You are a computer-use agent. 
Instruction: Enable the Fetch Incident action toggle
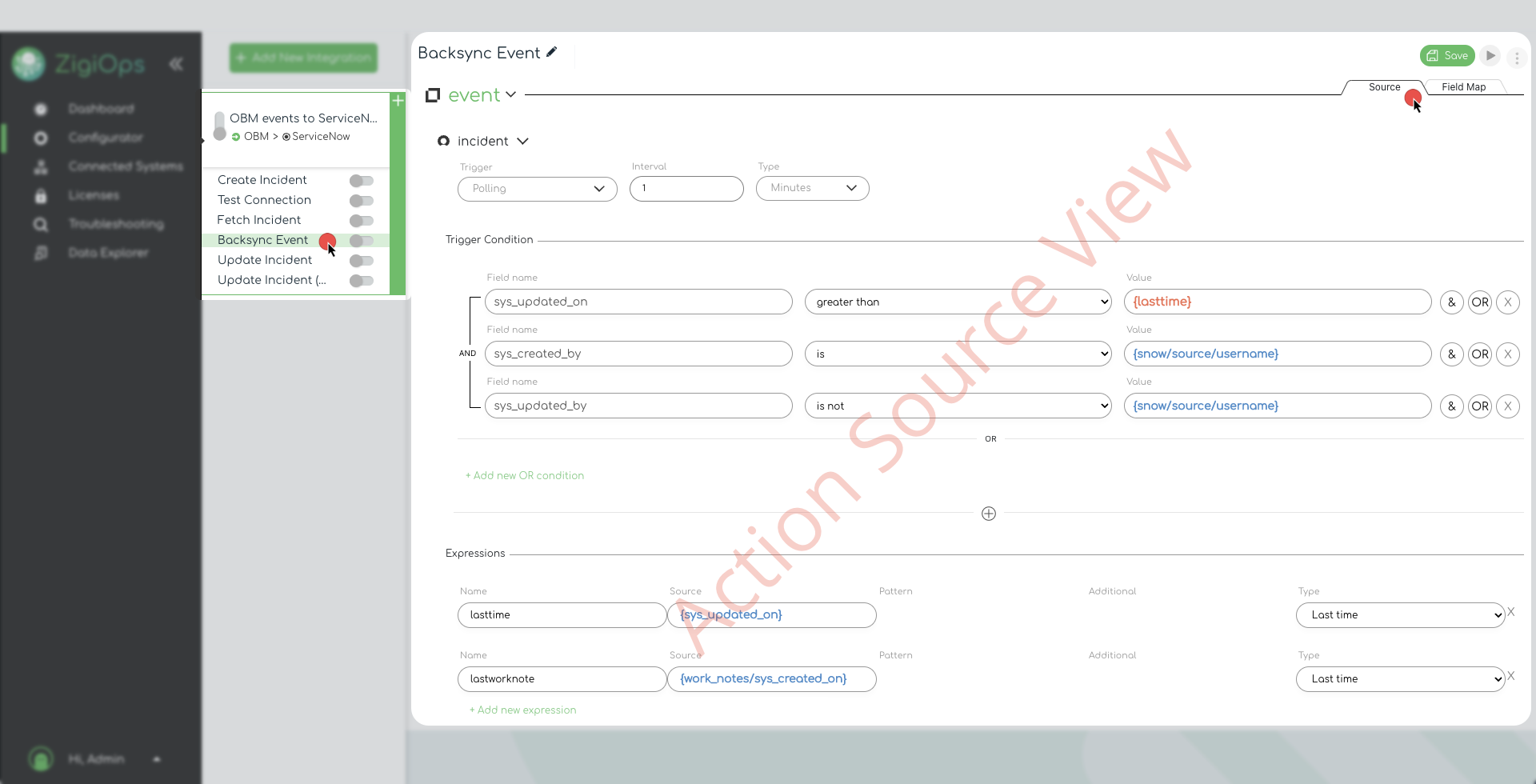tap(362, 221)
